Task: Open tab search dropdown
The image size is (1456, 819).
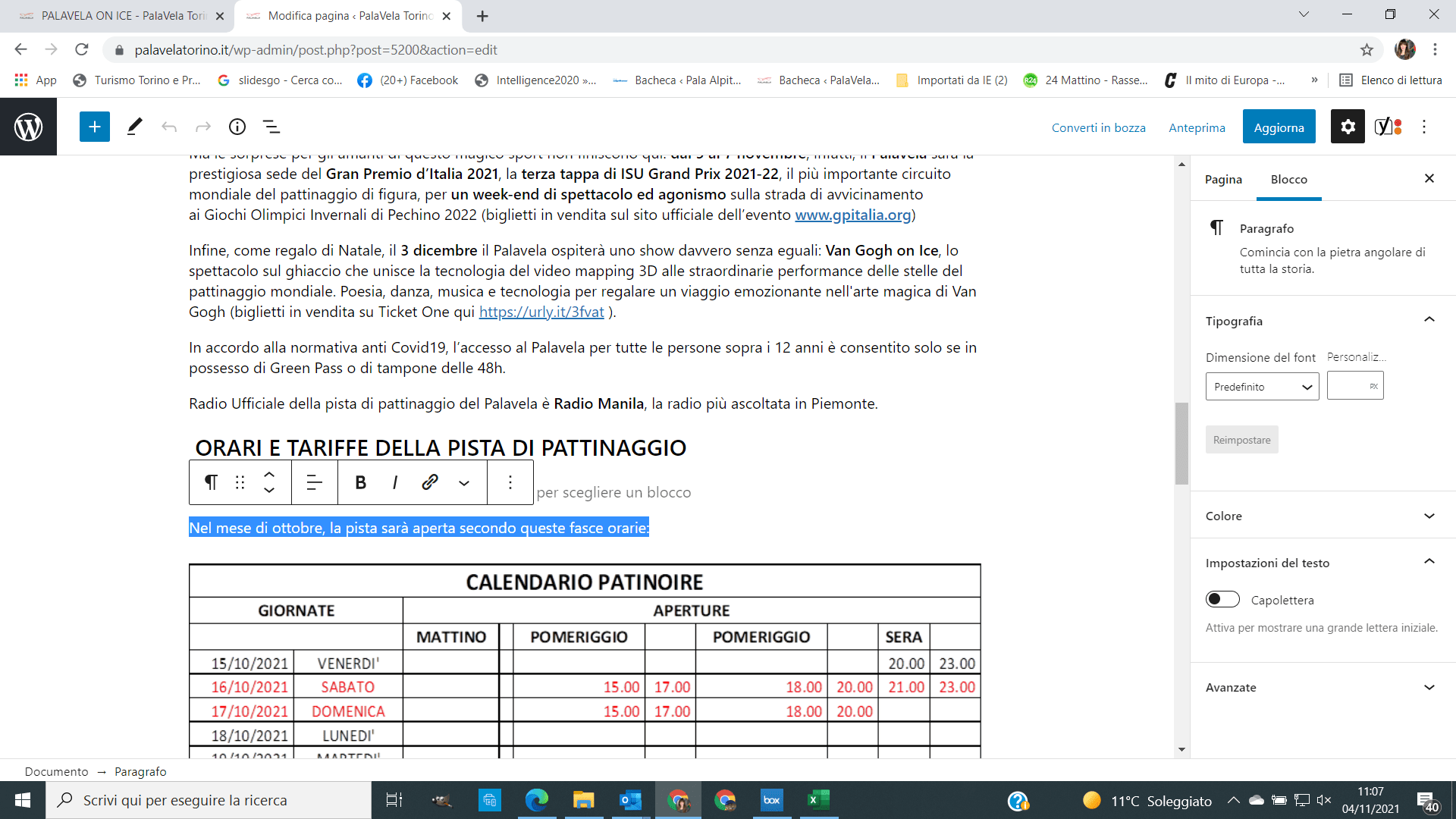Action: (1304, 14)
